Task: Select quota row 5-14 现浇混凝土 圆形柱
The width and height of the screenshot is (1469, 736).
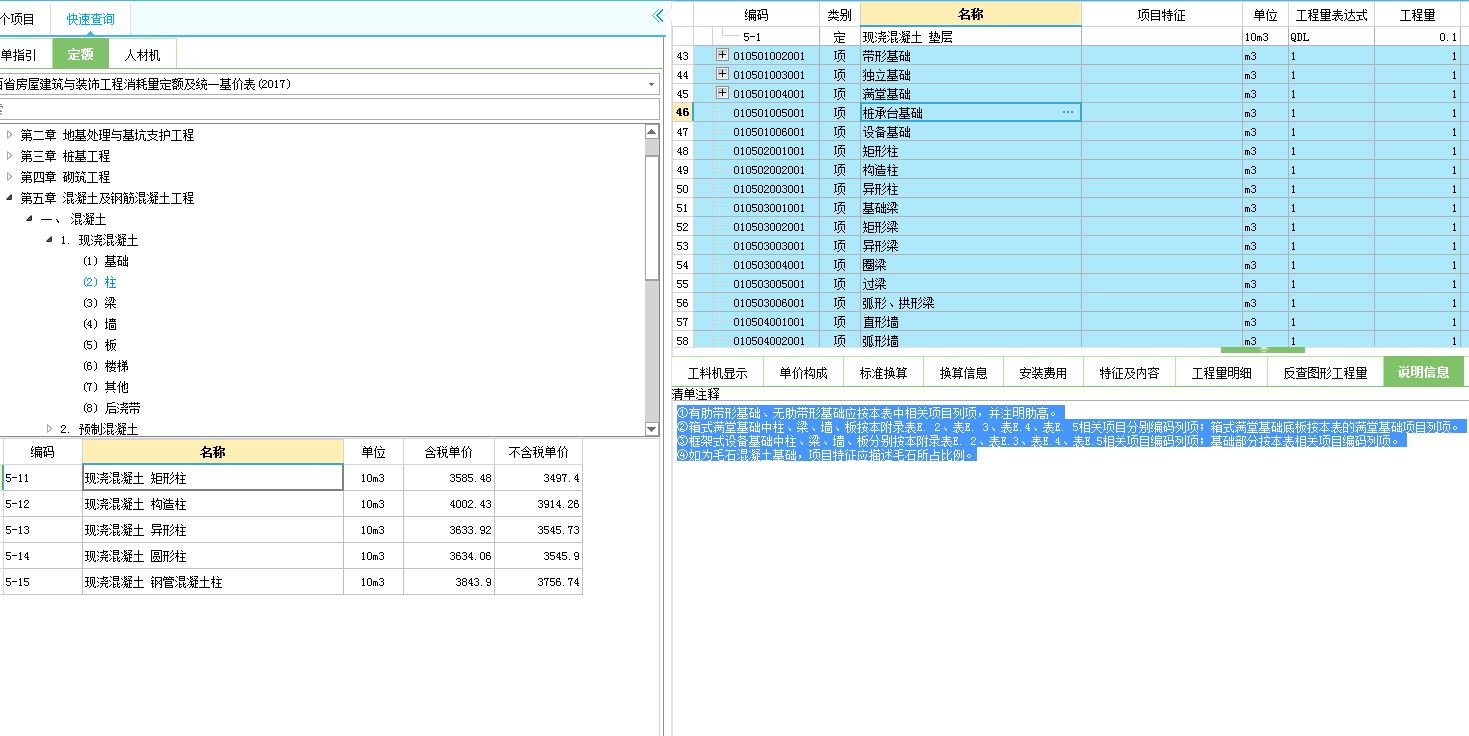Action: 291,556
